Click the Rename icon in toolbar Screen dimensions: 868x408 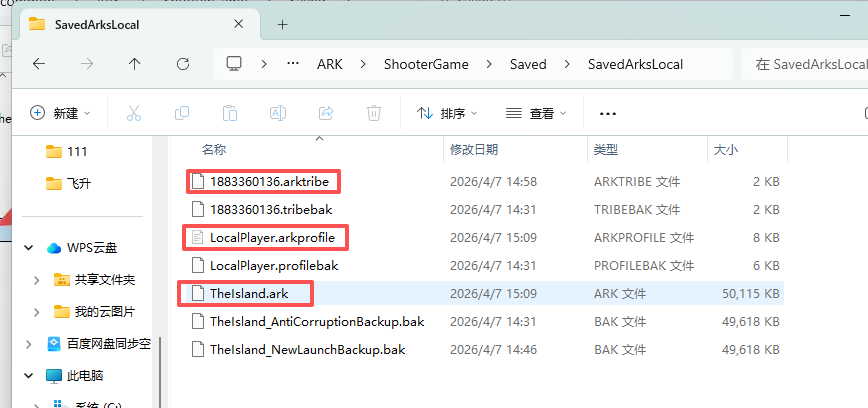(278, 113)
